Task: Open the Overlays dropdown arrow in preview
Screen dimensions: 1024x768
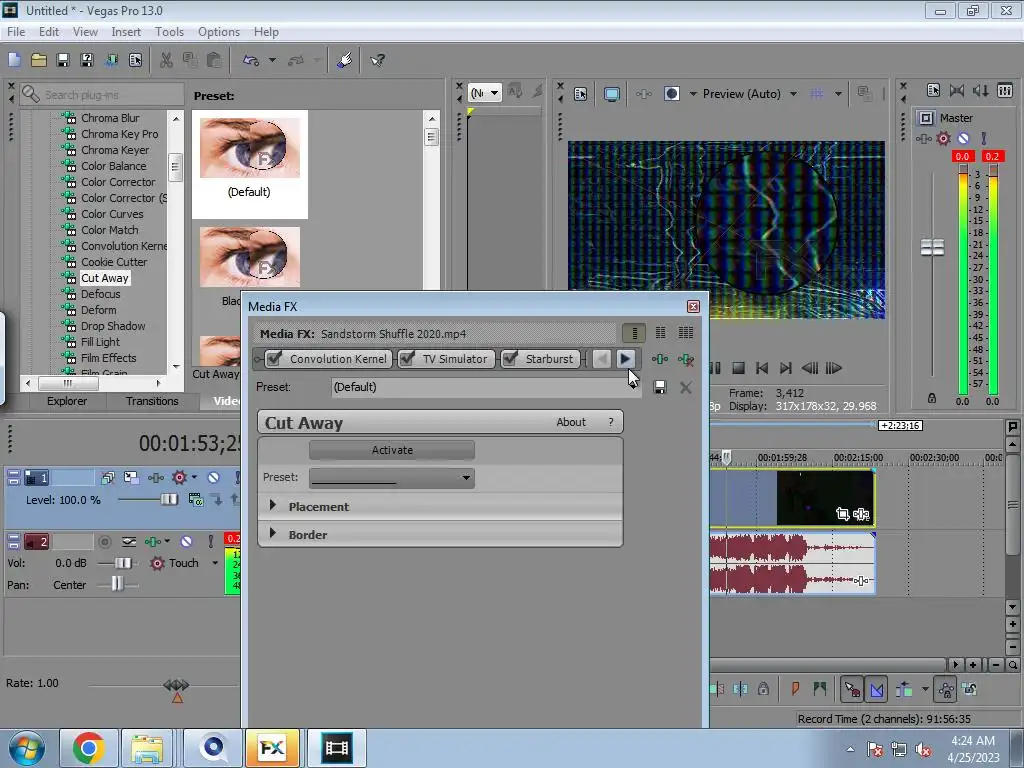Action: point(838,94)
